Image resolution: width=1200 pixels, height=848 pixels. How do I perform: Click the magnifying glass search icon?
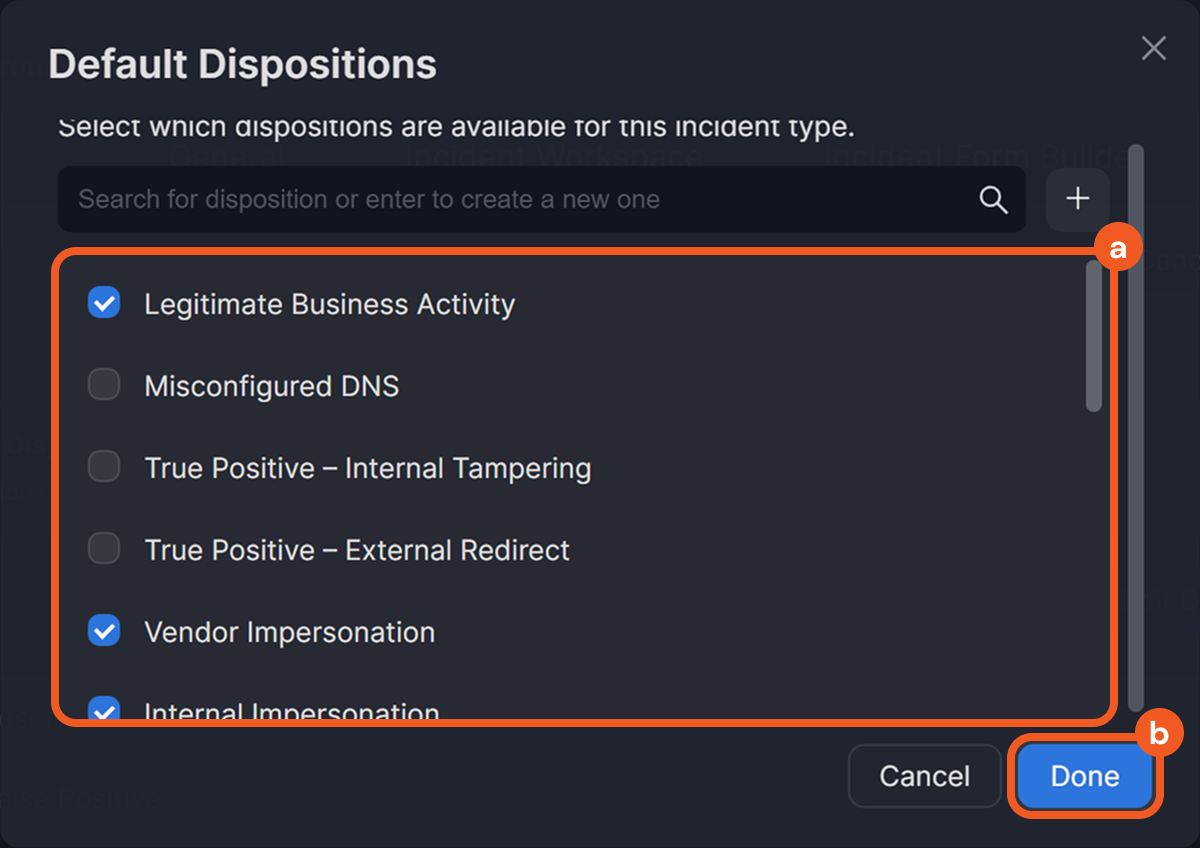click(x=993, y=199)
